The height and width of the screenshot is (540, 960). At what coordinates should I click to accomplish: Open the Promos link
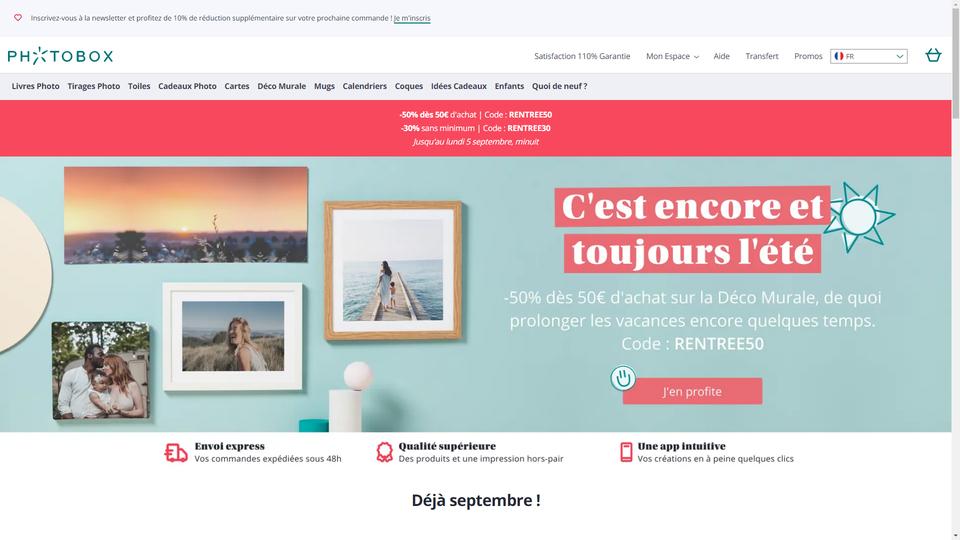[808, 56]
